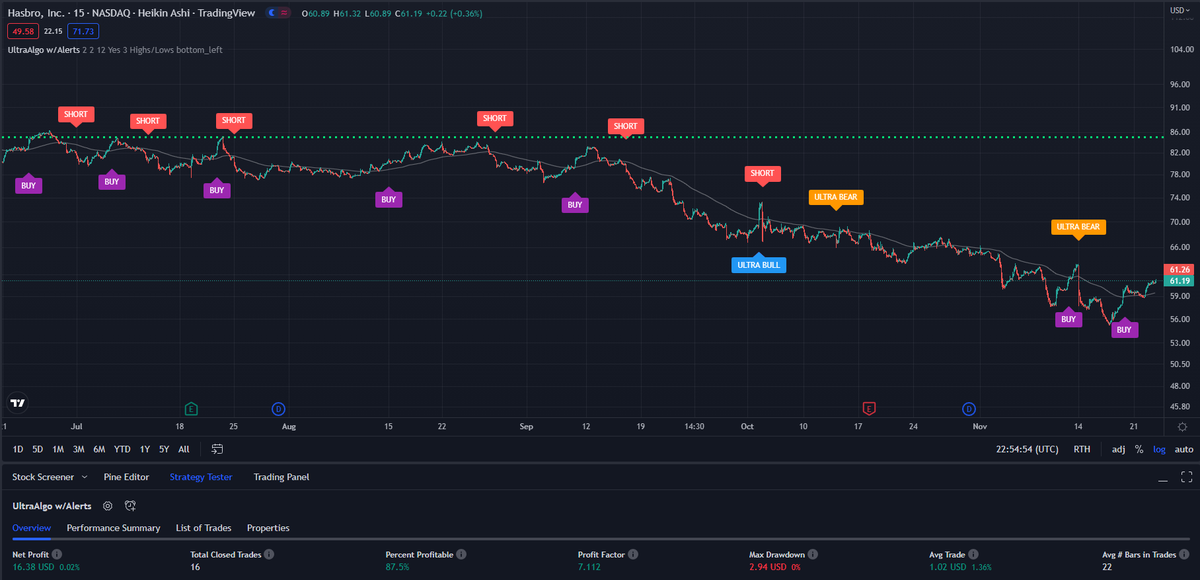The height and width of the screenshot is (580, 1200).
Task: Maximize the Strategy Tester panel
Action: 1187,477
